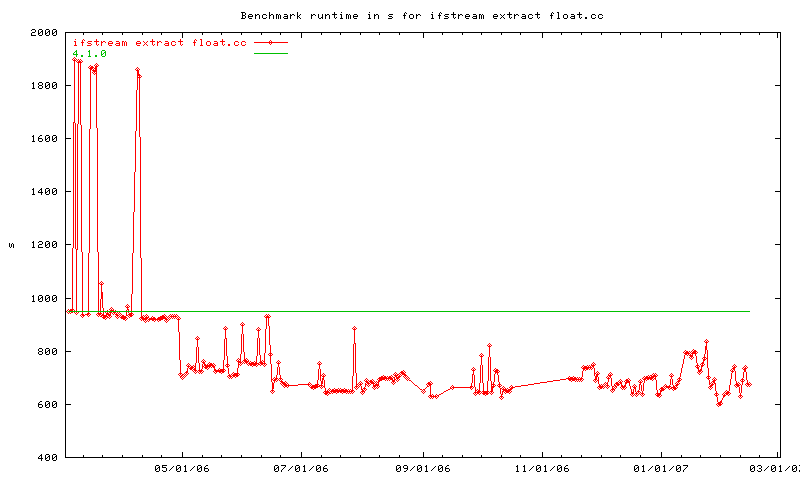Click the green legend line sample
The image size is (800, 480).
coord(271,54)
